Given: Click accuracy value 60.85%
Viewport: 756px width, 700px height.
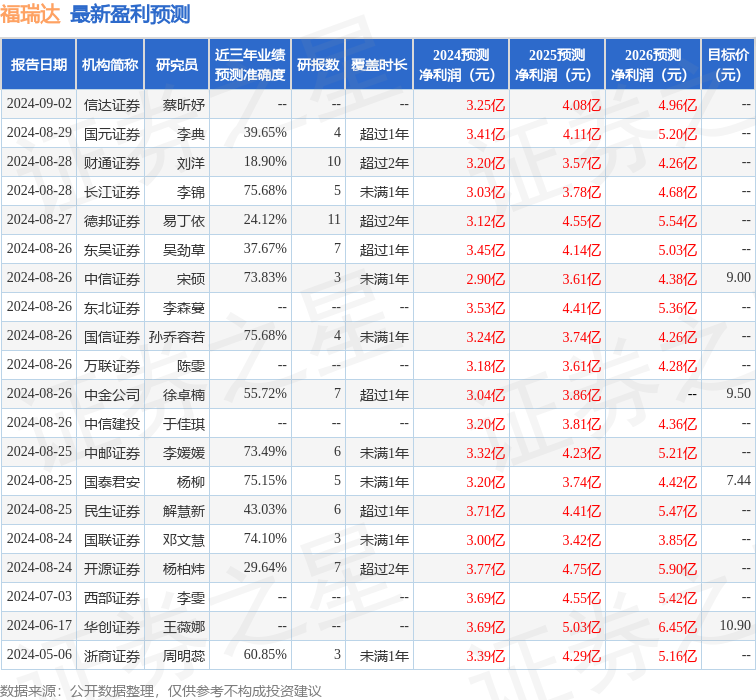Looking at the screenshot, I should pos(265,654).
